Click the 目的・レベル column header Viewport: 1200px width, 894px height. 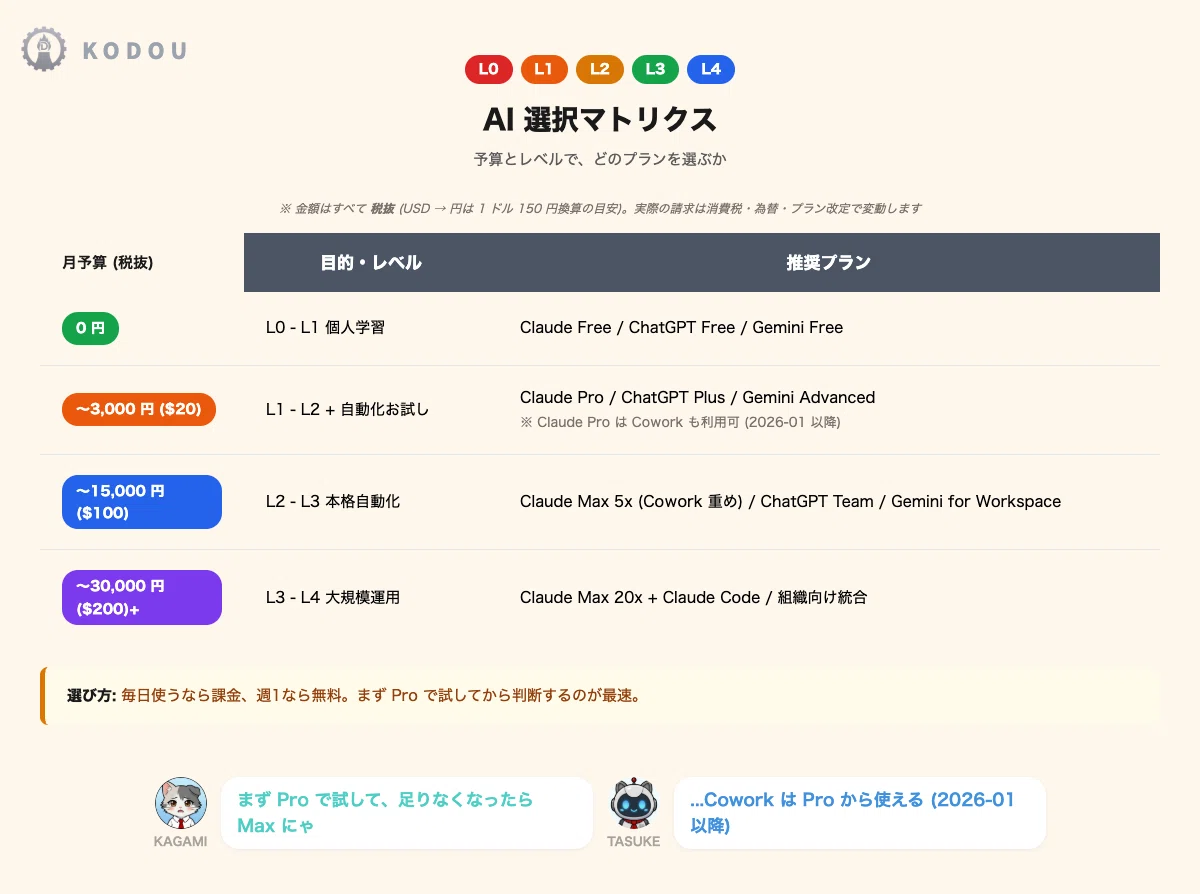point(371,263)
